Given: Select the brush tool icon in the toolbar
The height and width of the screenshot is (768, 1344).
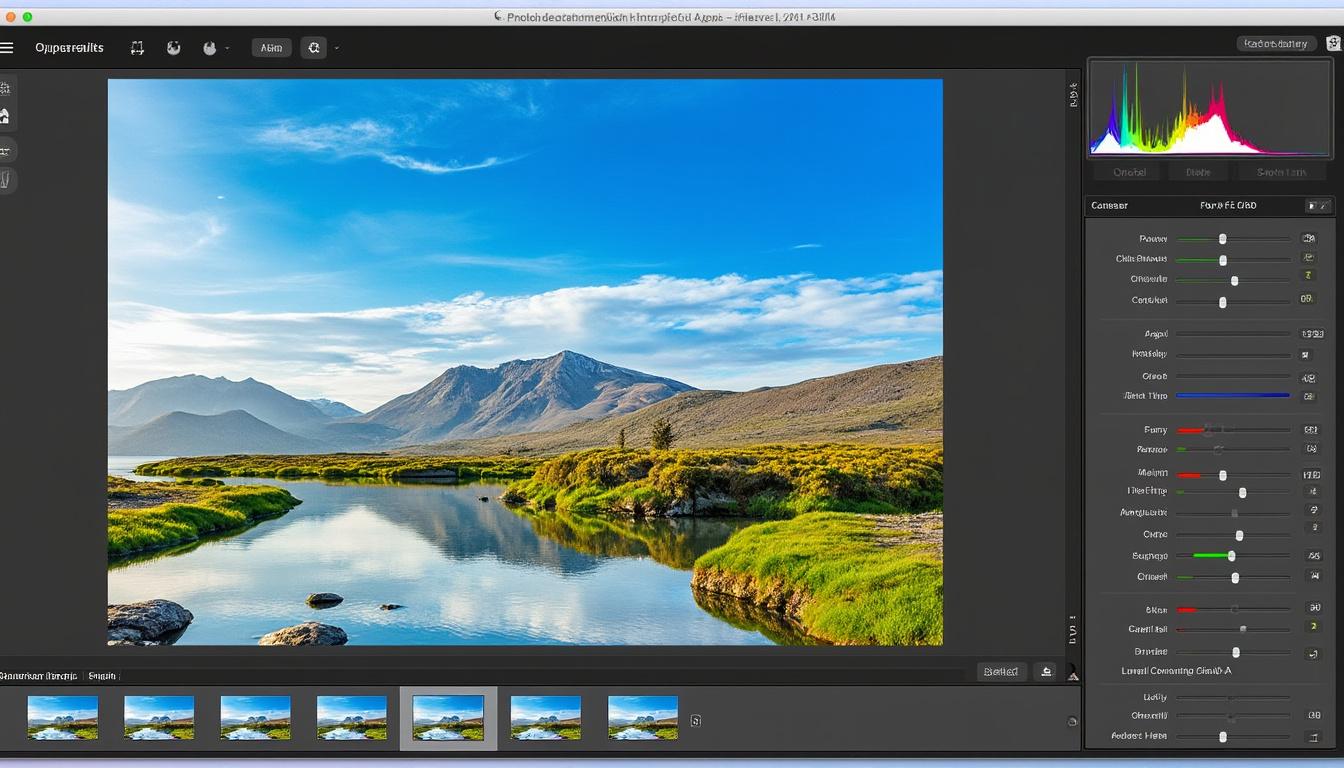Looking at the screenshot, I should point(210,47).
